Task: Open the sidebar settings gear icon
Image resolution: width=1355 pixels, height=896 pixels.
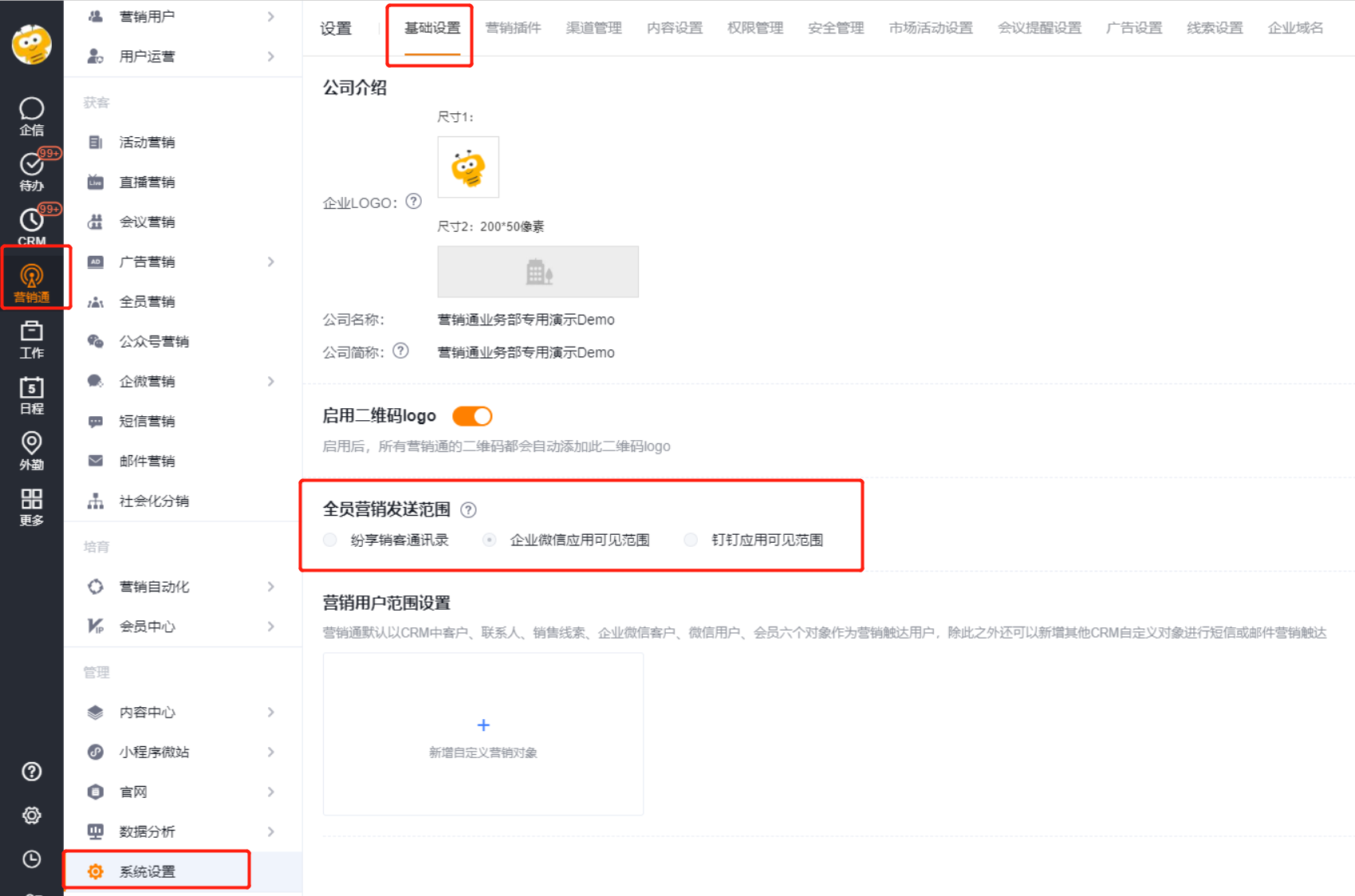Action: click(31, 815)
